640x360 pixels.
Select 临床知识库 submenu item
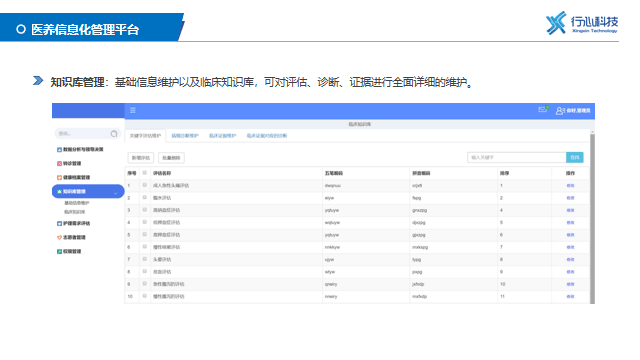(75, 212)
